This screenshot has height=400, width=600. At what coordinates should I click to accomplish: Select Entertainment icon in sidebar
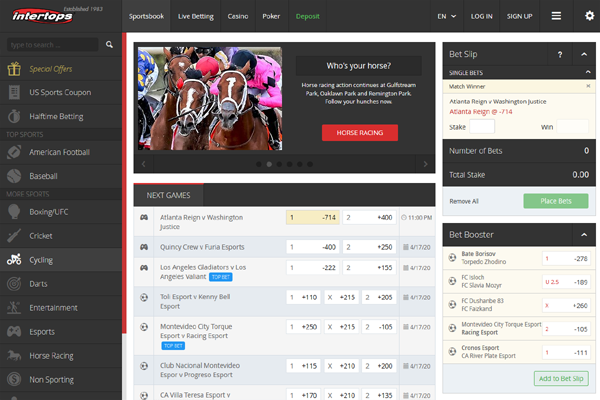14,308
